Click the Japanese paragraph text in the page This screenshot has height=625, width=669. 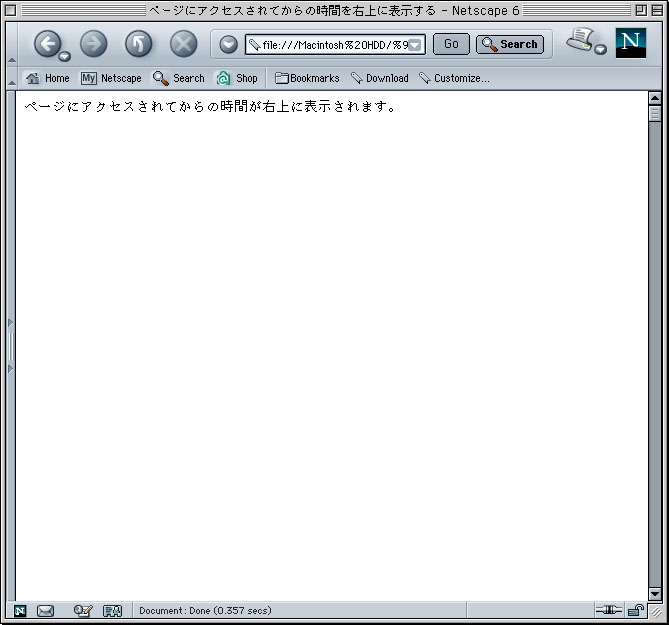click(211, 106)
